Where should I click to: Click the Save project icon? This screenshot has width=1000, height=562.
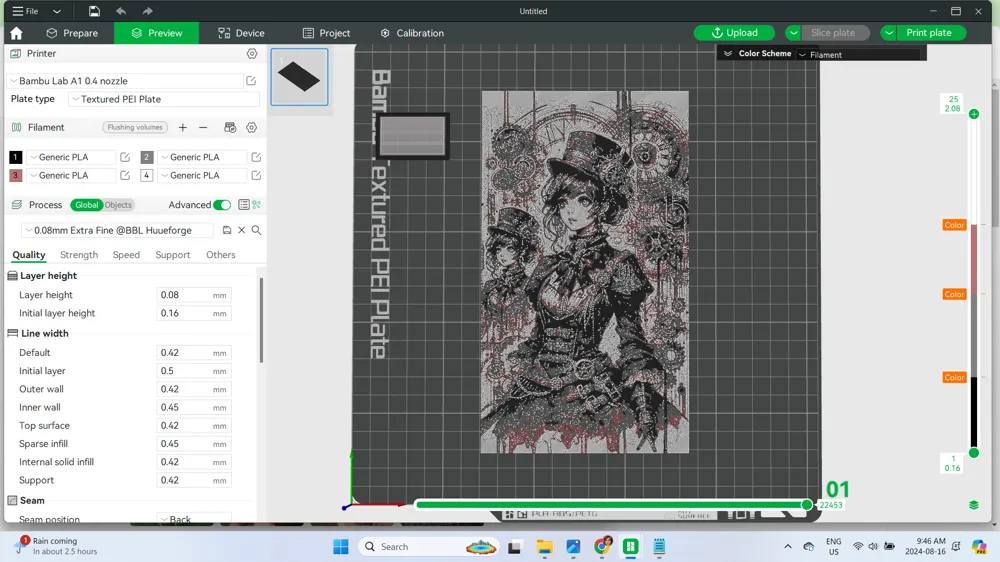(94, 11)
